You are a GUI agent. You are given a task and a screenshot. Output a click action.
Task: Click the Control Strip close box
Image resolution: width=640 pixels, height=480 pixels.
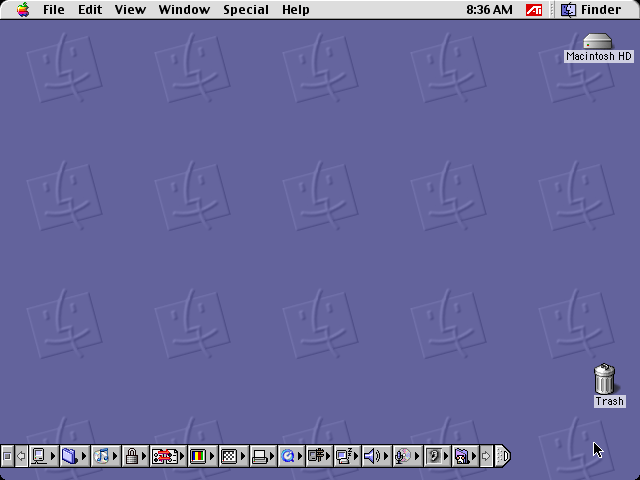[x=7, y=456]
